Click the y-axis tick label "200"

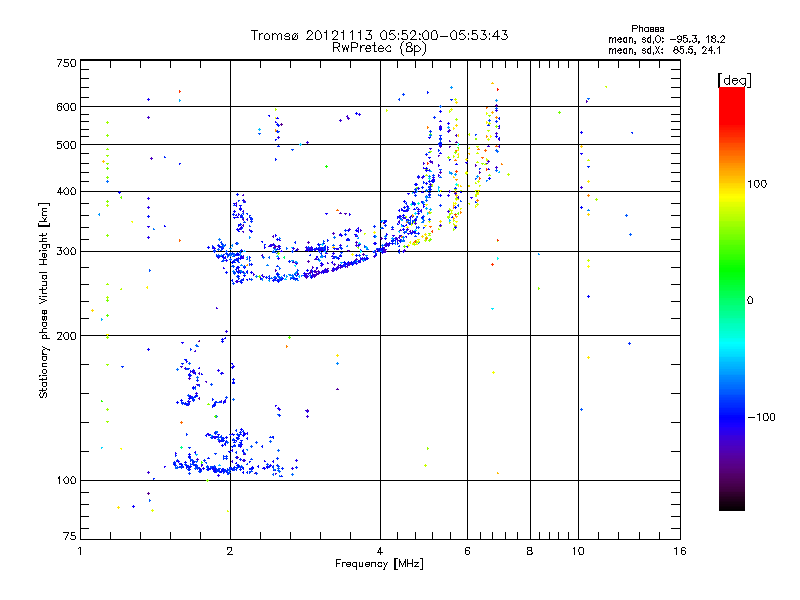(66, 336)
